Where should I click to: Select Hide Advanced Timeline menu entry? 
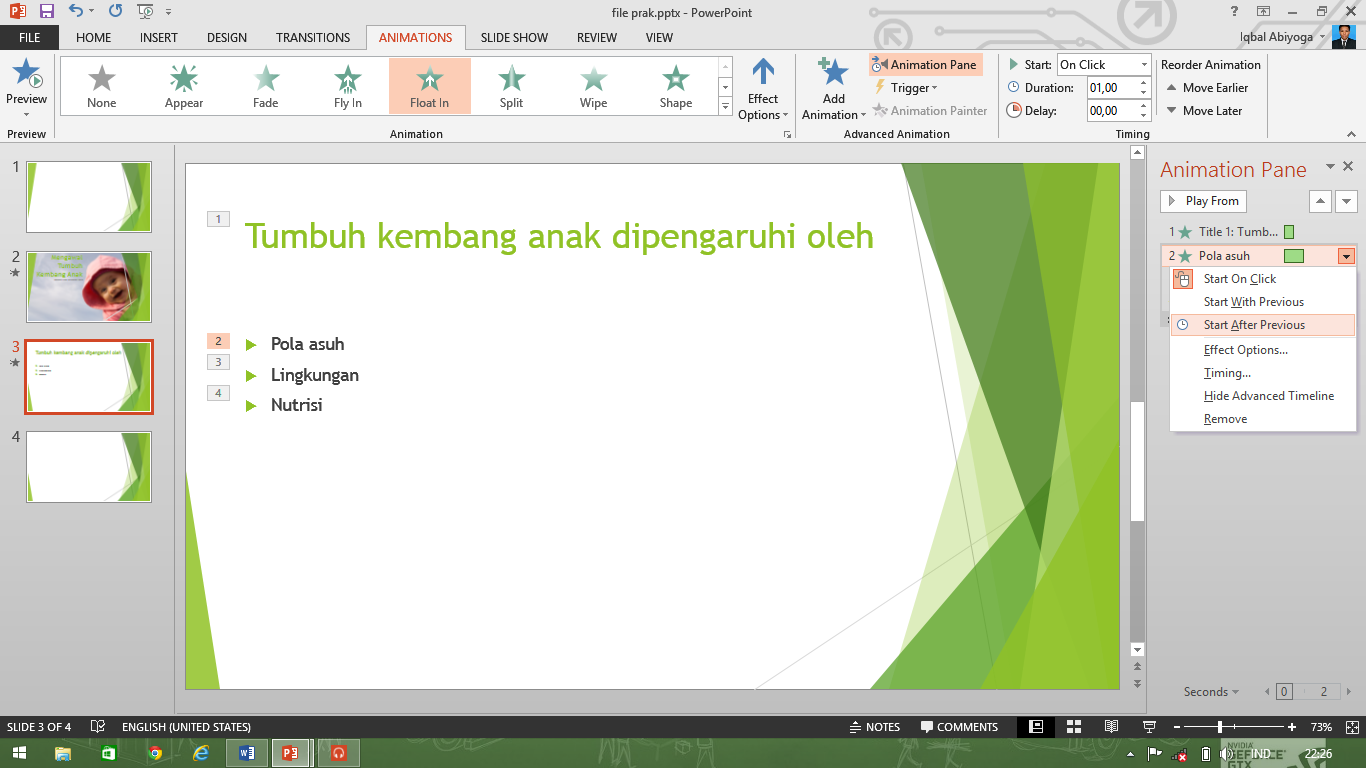pos(1263,396)
